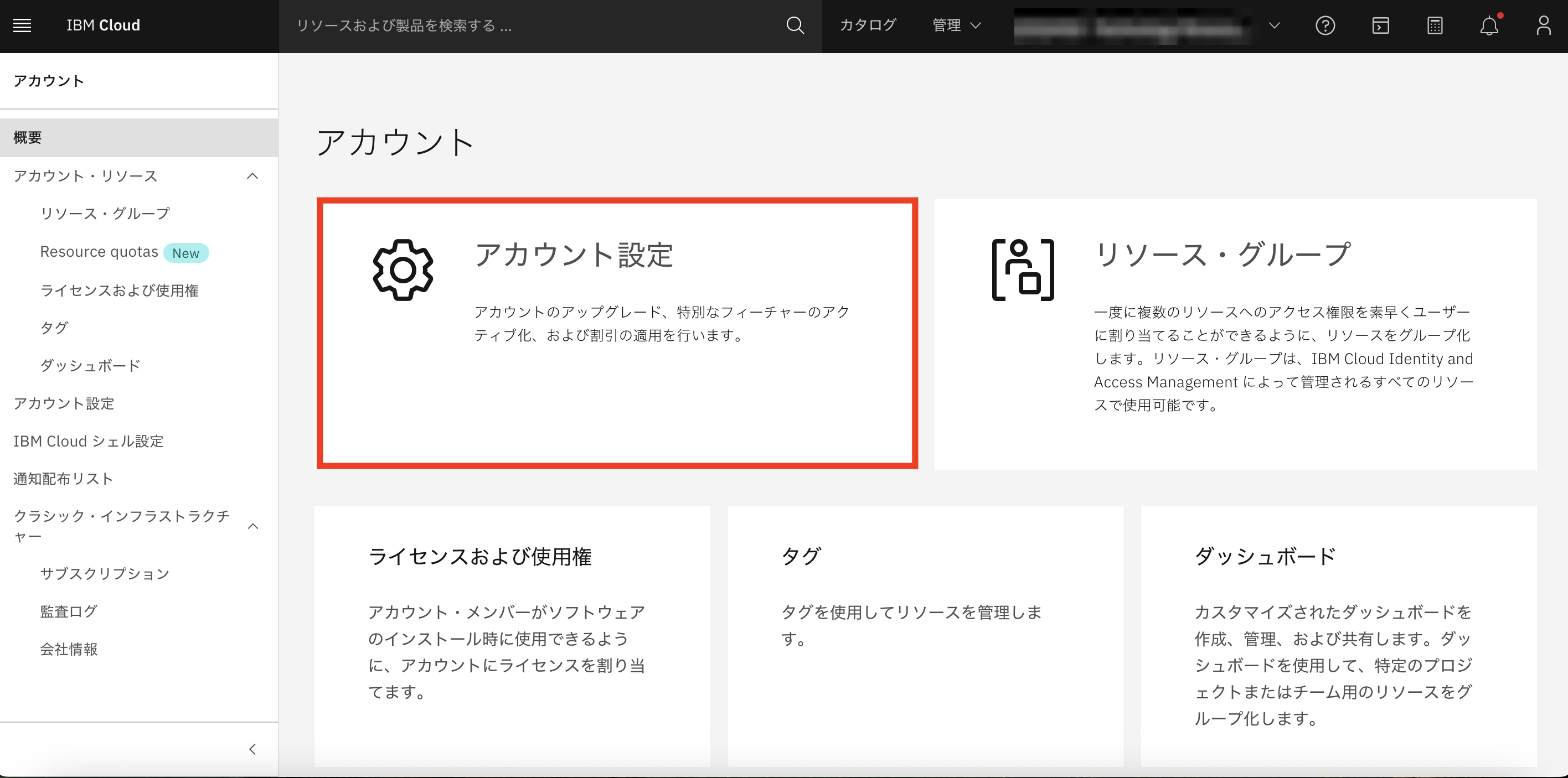1568x778 pixels.
Task: Click in the resource search field
Action: (x=487, y=25)
